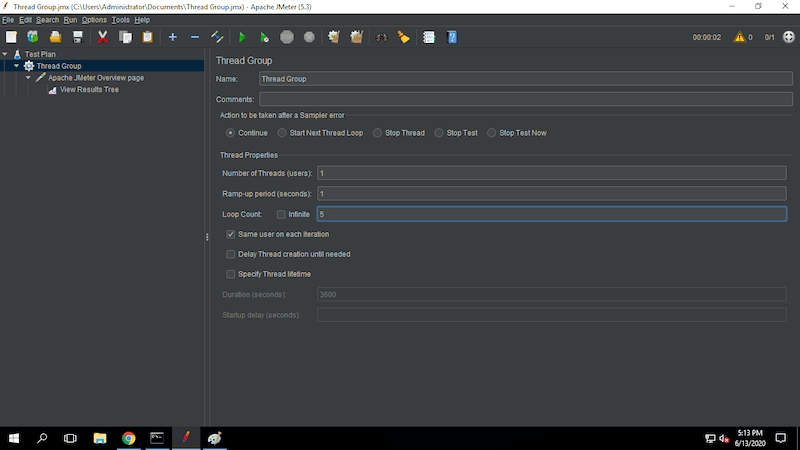
Task: Open the Edit menu
Action: click(x=25, y=20)
